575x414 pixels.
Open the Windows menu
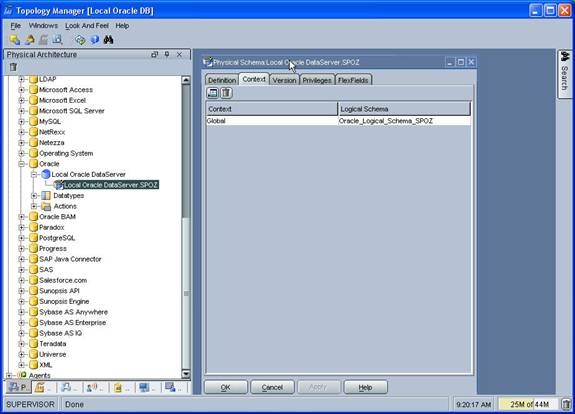pos(43,26)
